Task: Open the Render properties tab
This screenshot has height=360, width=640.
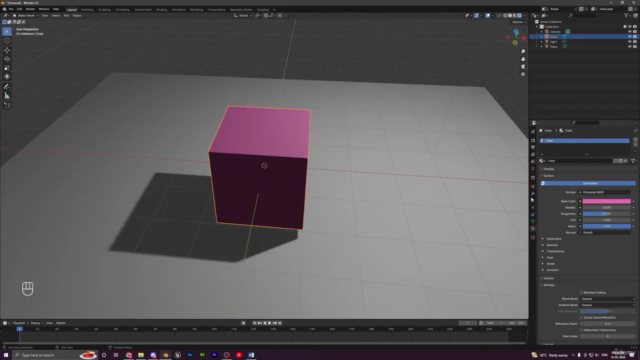Action: tap(533, 140)
